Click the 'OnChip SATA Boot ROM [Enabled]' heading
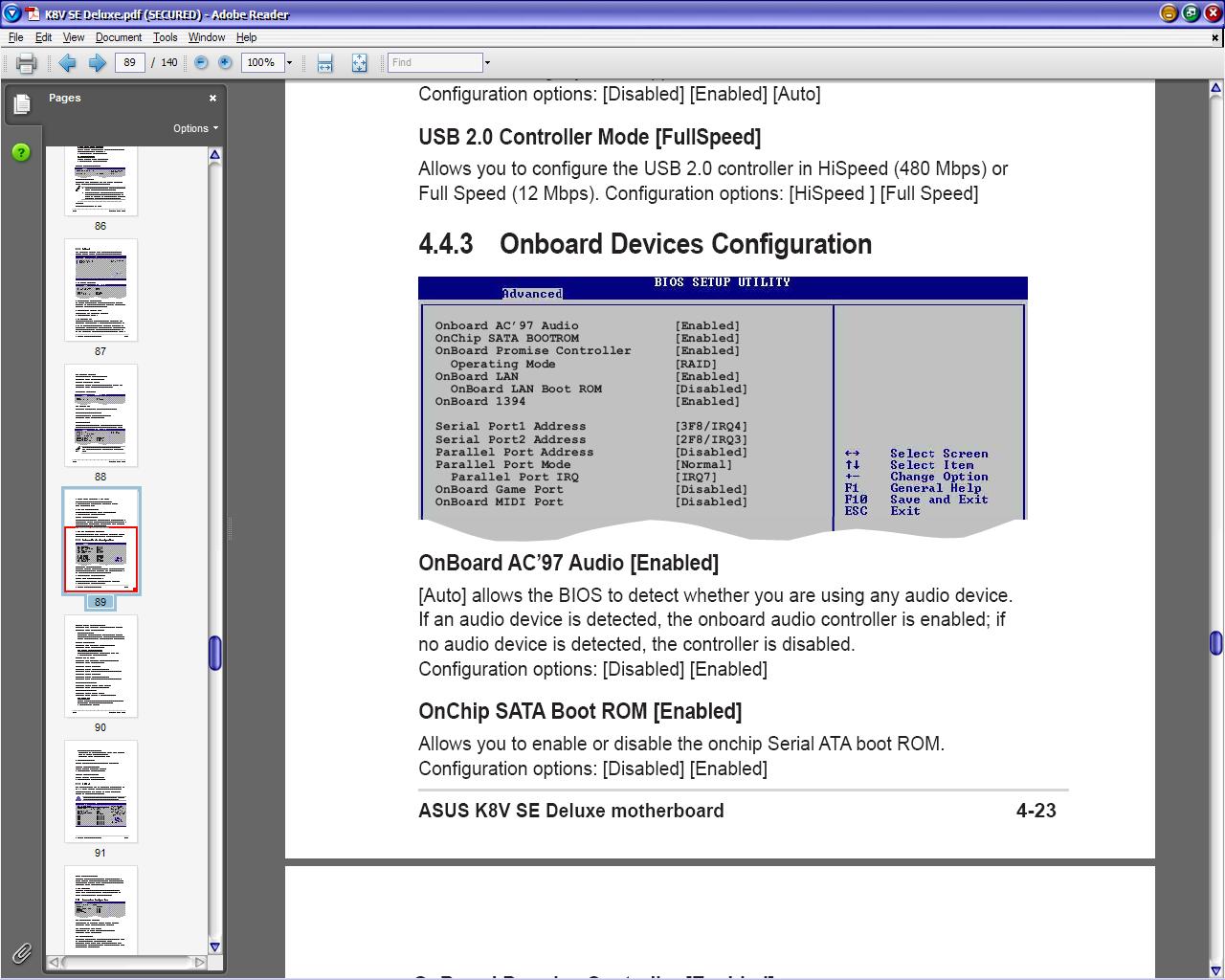The width and height of the screenshot is (1225, 980). 580,711
